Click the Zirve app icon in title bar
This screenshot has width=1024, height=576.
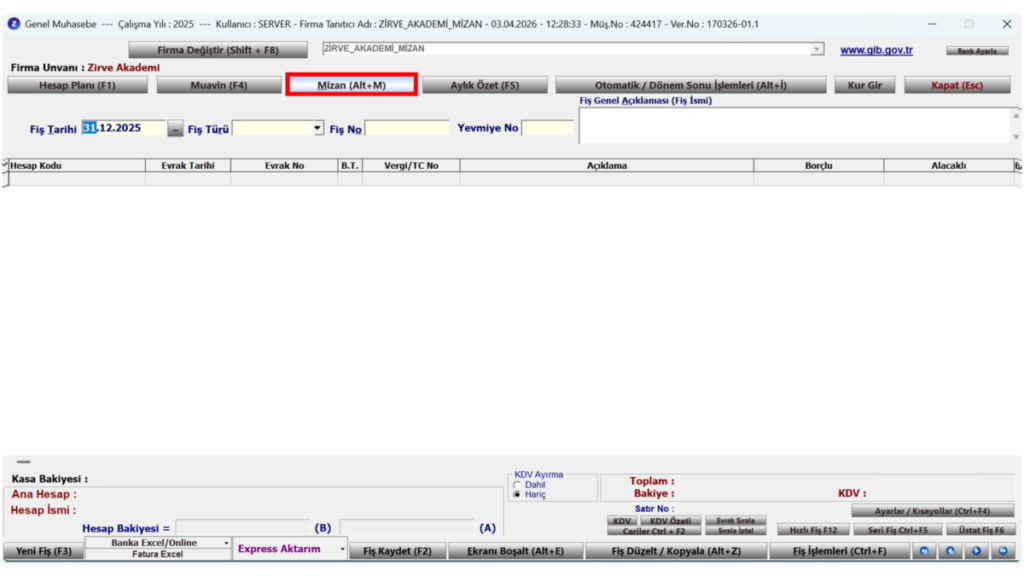14,24
